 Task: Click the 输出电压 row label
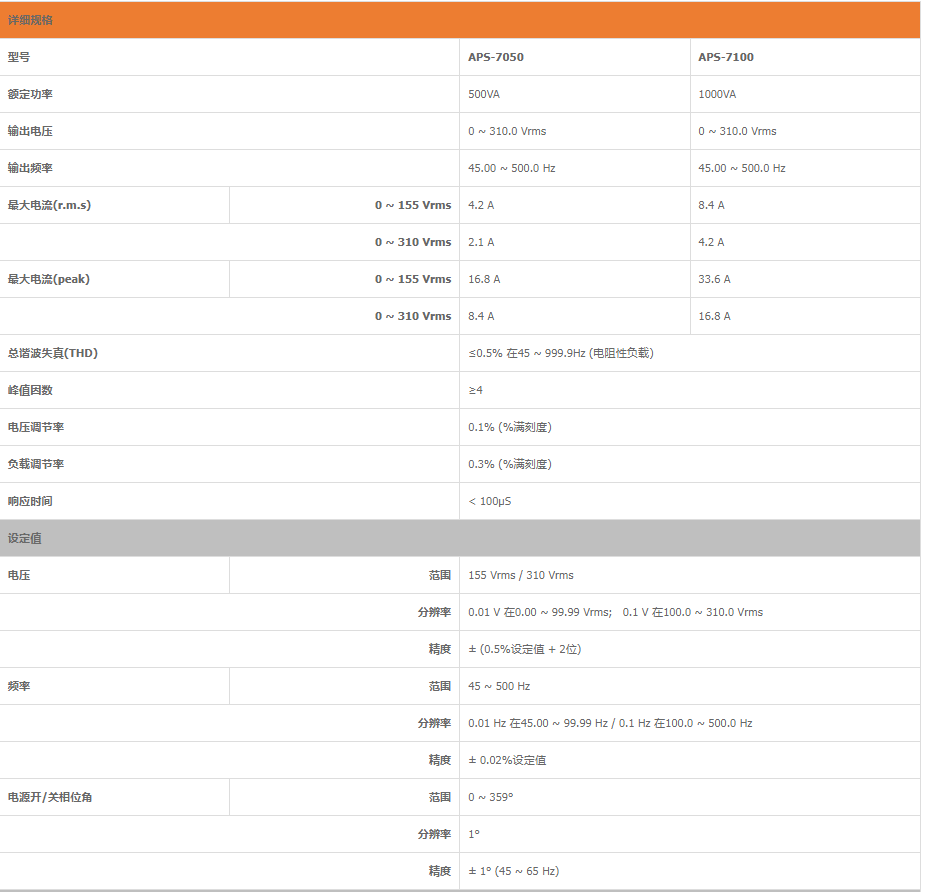pyautogui.click(x=30, y=131)
